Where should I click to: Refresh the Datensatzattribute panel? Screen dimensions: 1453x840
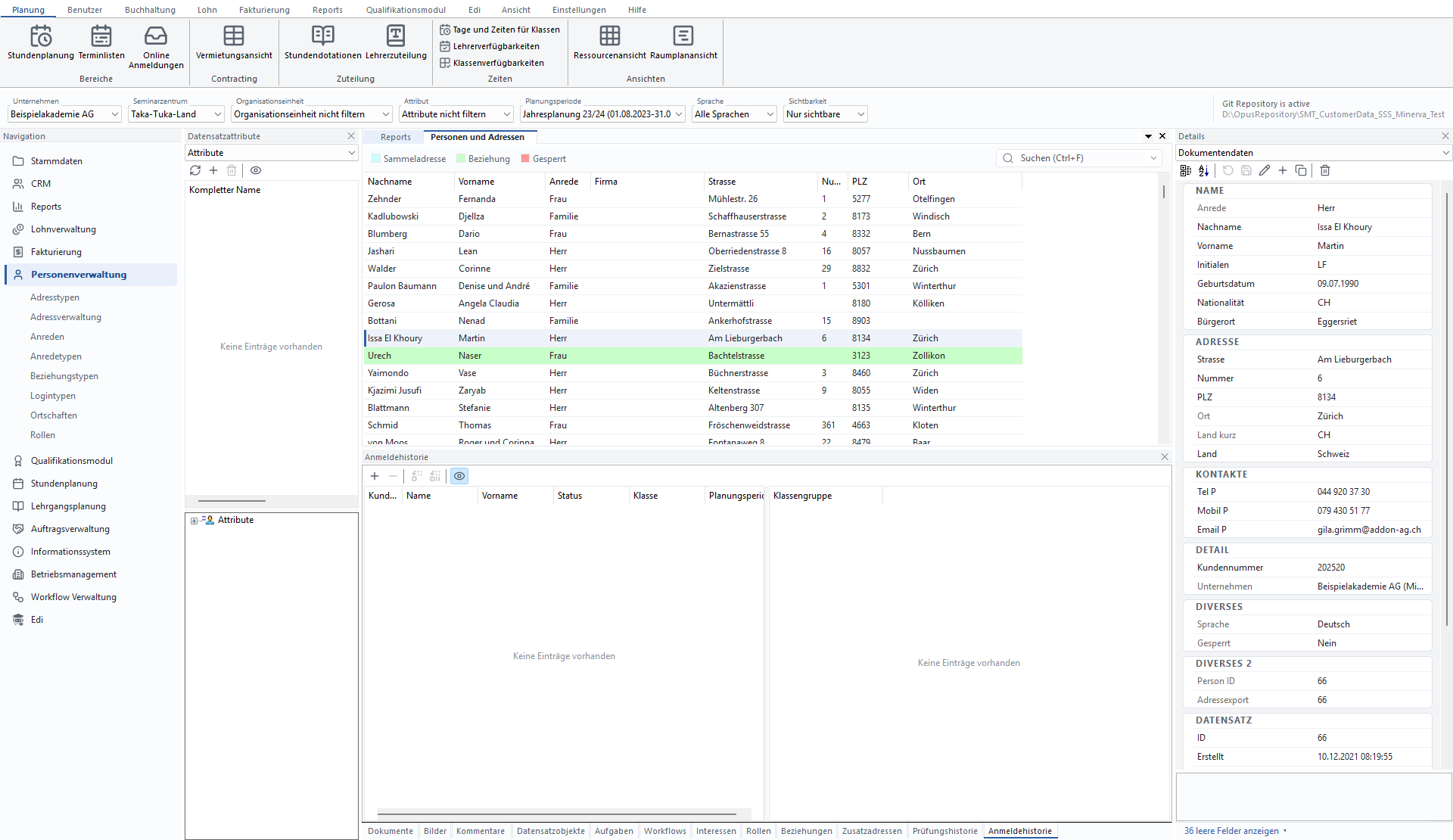coord(195,170)
